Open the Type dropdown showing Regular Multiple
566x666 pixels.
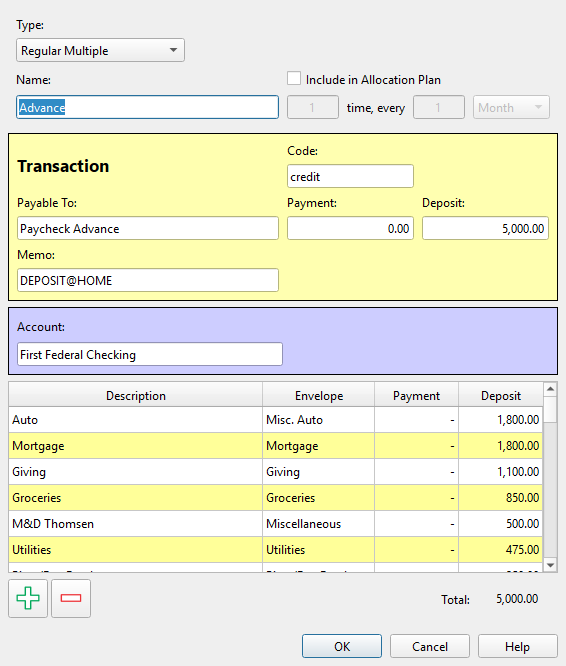click(x=100, y=50)
